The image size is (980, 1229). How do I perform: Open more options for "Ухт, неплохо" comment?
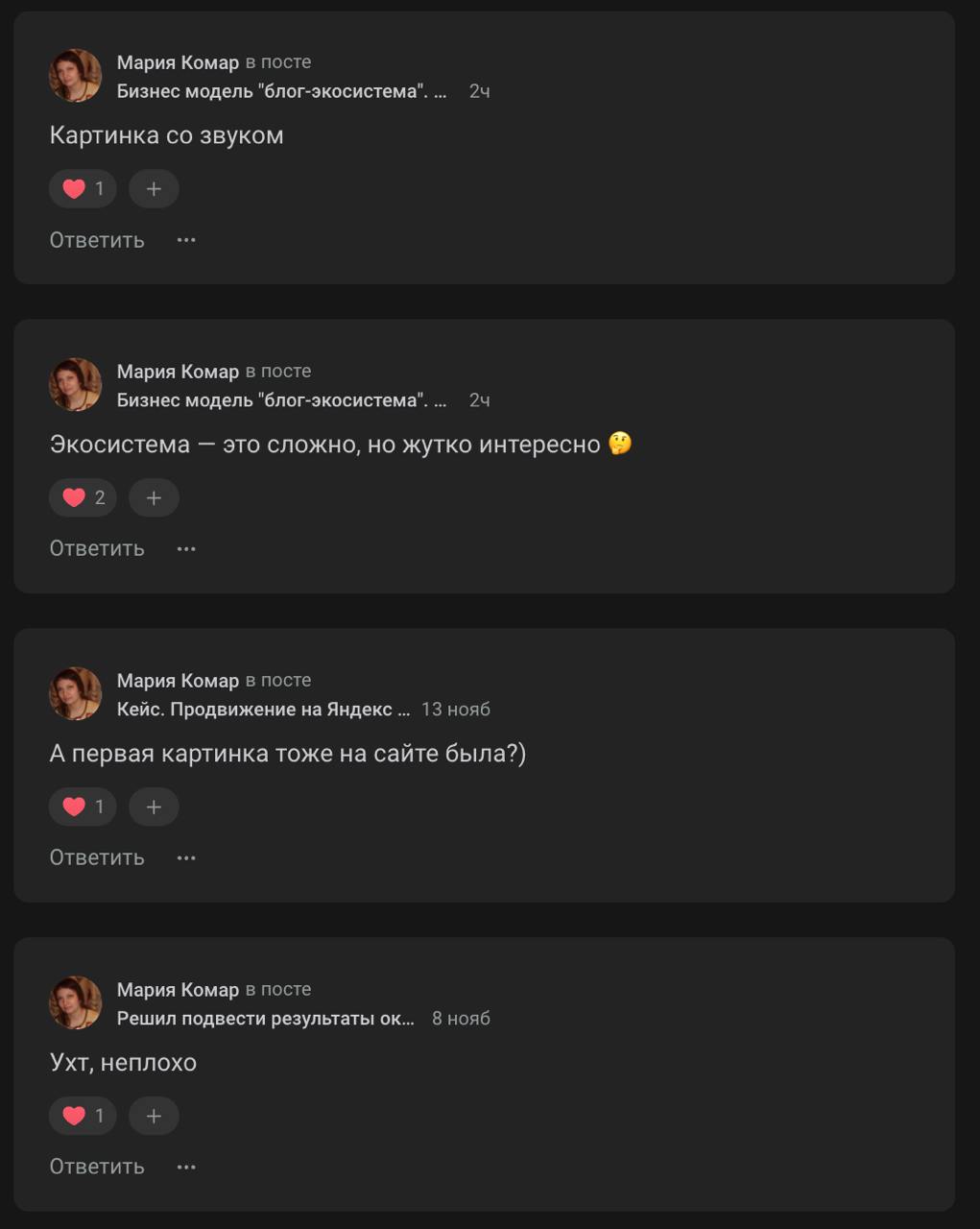[x=187, y=1166]
